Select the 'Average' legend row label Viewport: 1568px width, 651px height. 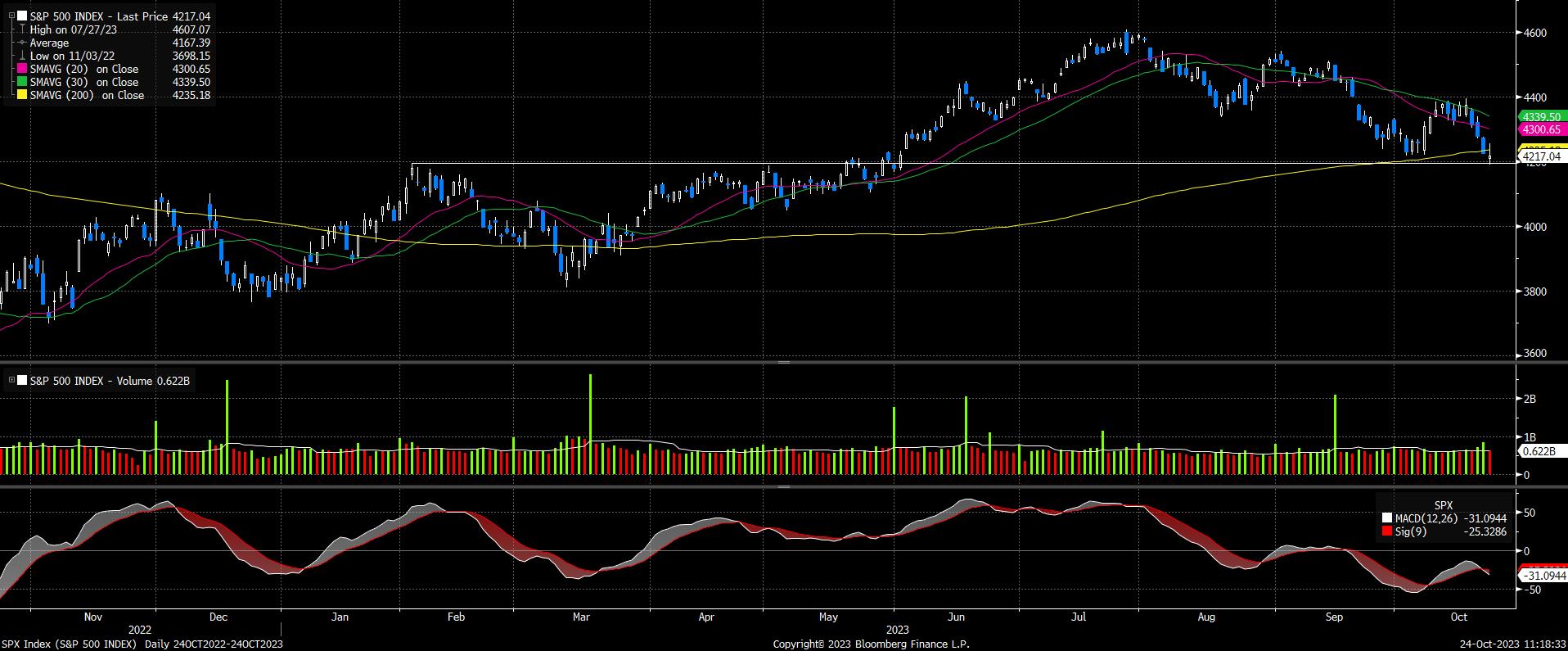(x=50, y=43)
